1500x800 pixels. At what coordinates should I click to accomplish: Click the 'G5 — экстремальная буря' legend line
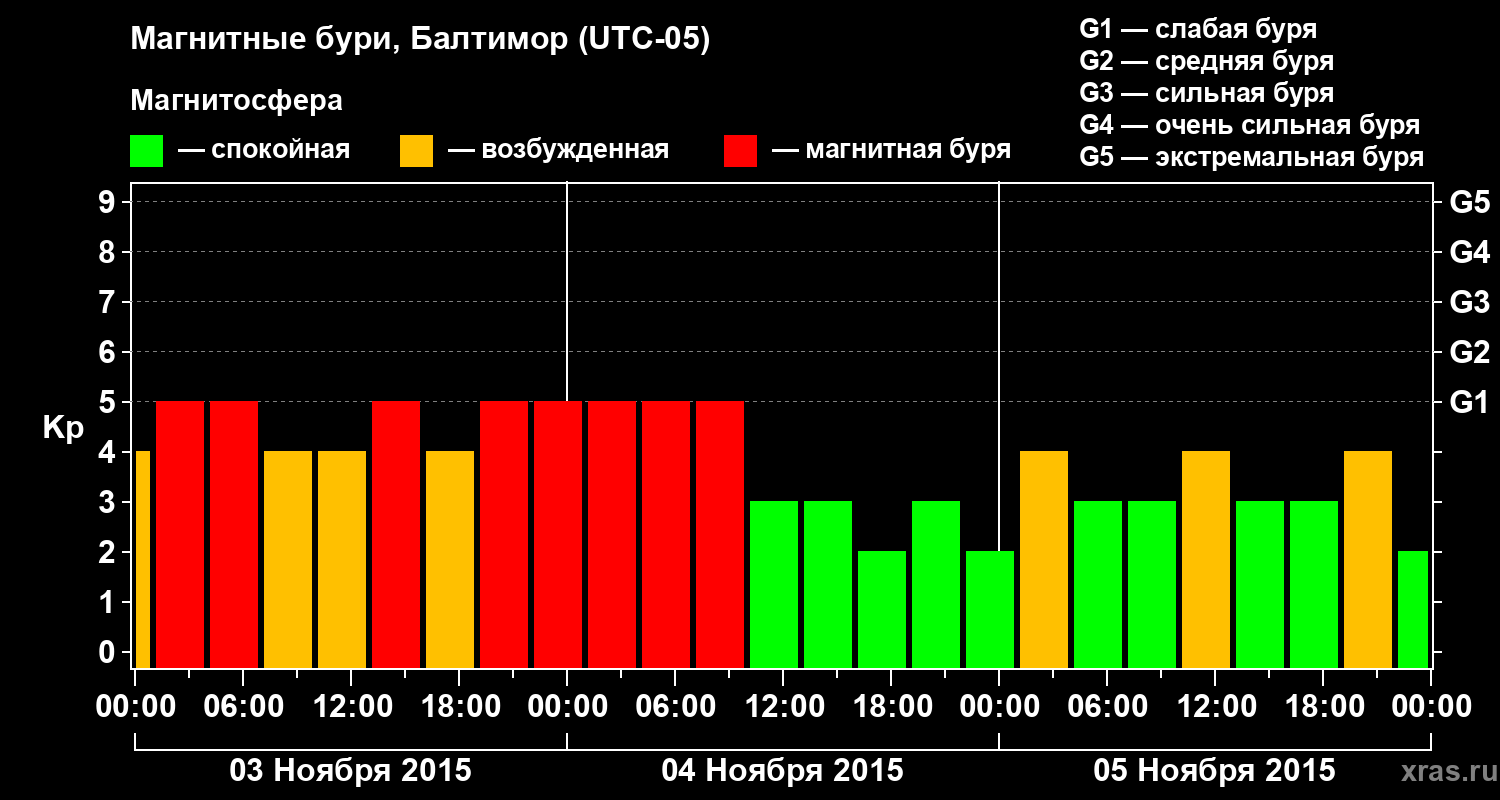coord(1252,157)
